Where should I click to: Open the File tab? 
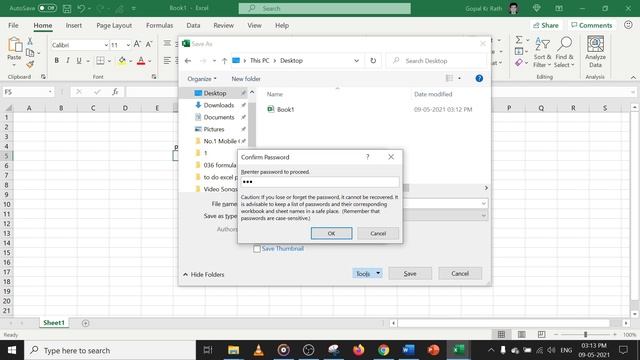pos(13,25)
